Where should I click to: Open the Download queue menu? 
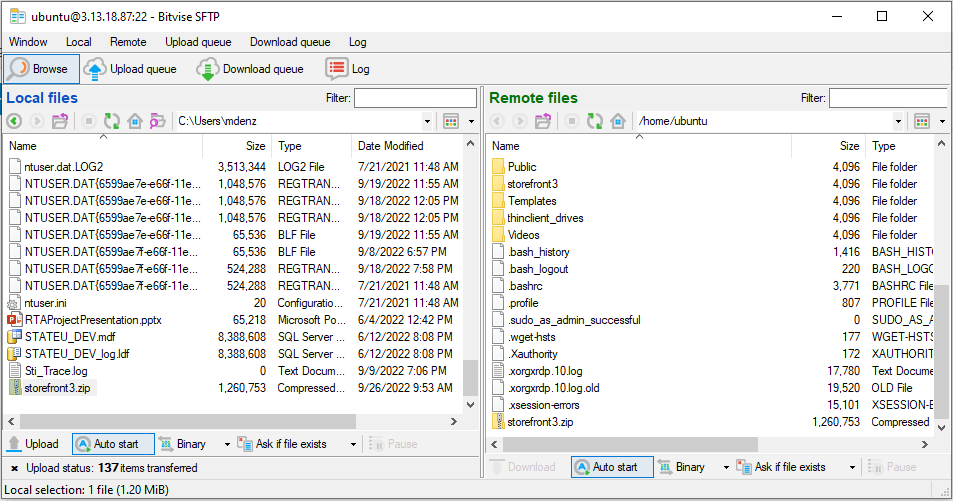[290, 42]
